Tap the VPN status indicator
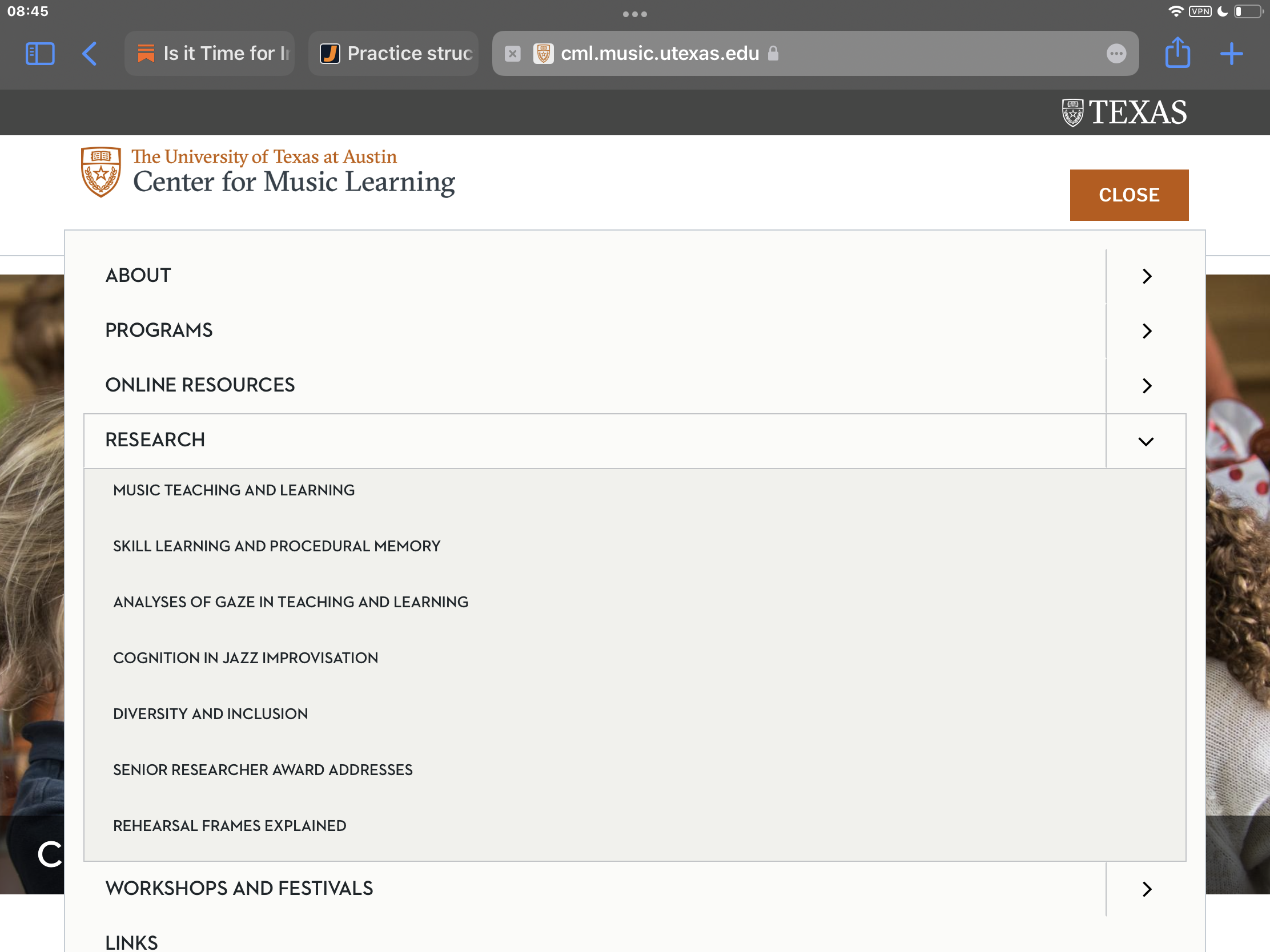The width and height of the screenshot is (1270, 952). point(1200,11)
